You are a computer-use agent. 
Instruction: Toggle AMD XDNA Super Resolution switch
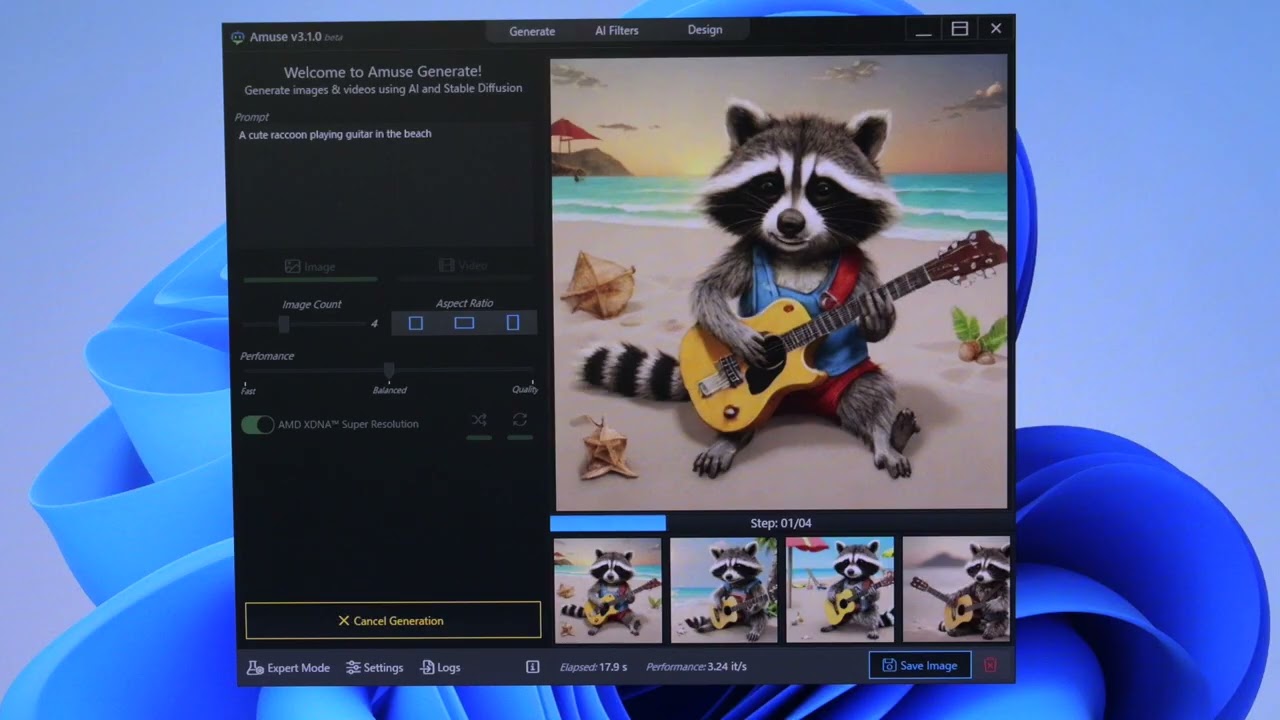point(258,425)
